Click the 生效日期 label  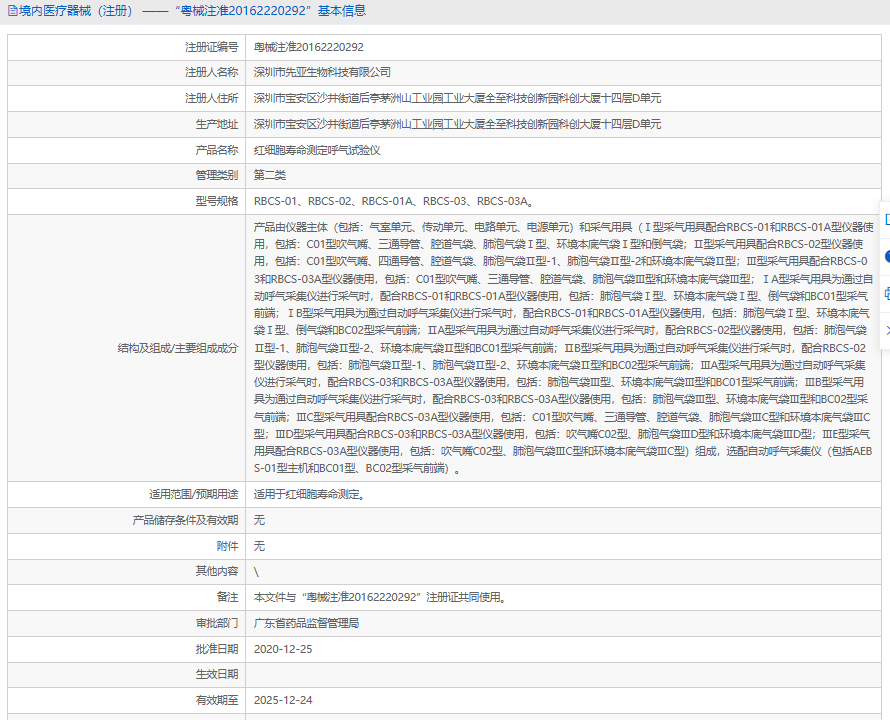(x=217, y=674)
